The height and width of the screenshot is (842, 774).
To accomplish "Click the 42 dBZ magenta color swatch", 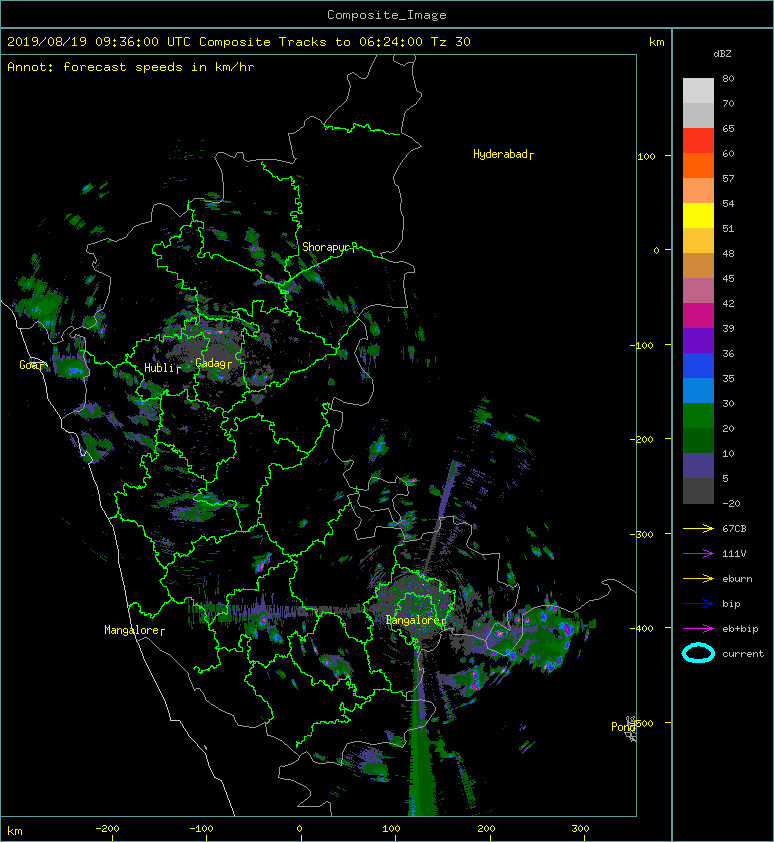I will point(698,315).
